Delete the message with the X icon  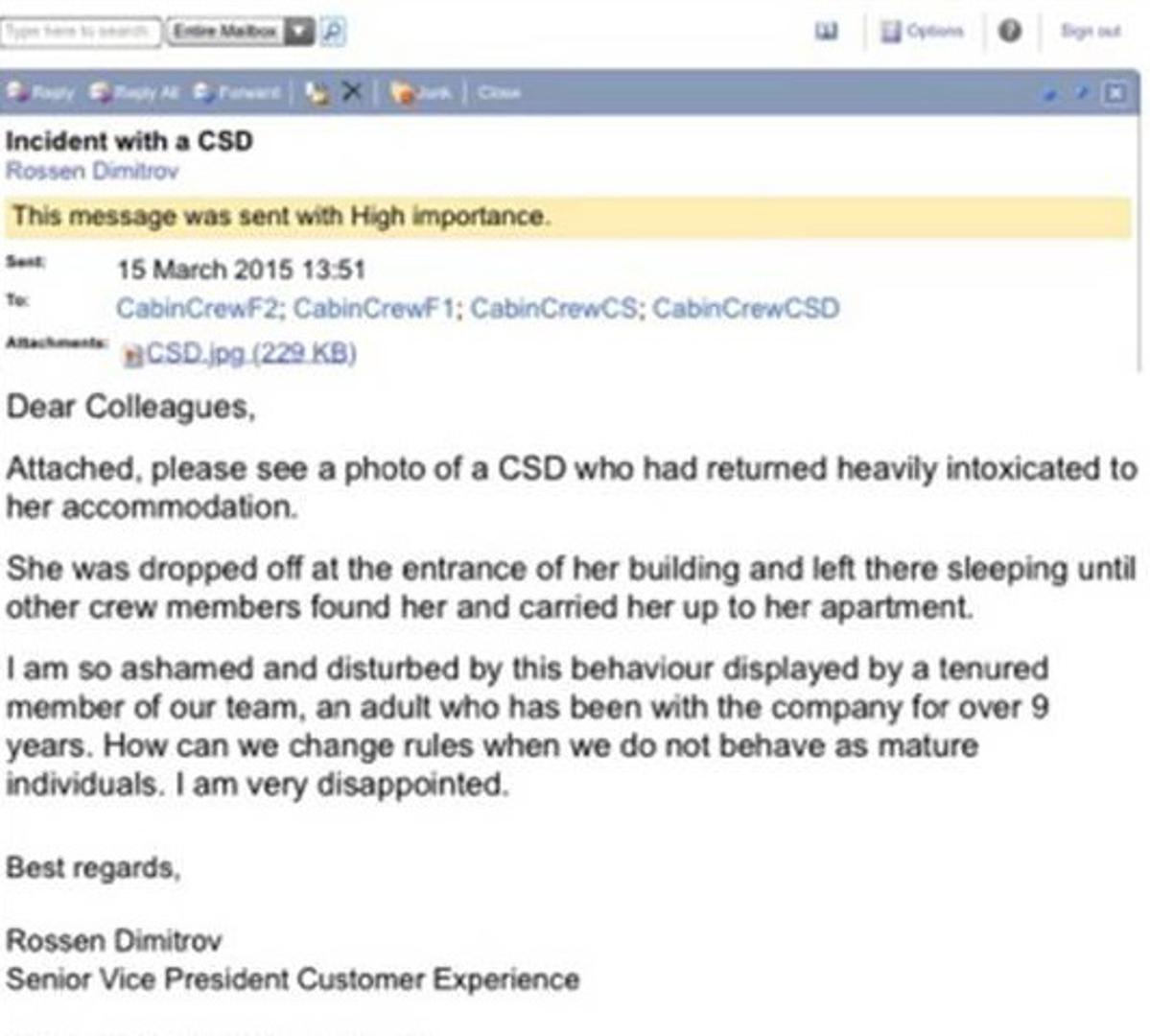click(353, 92)
